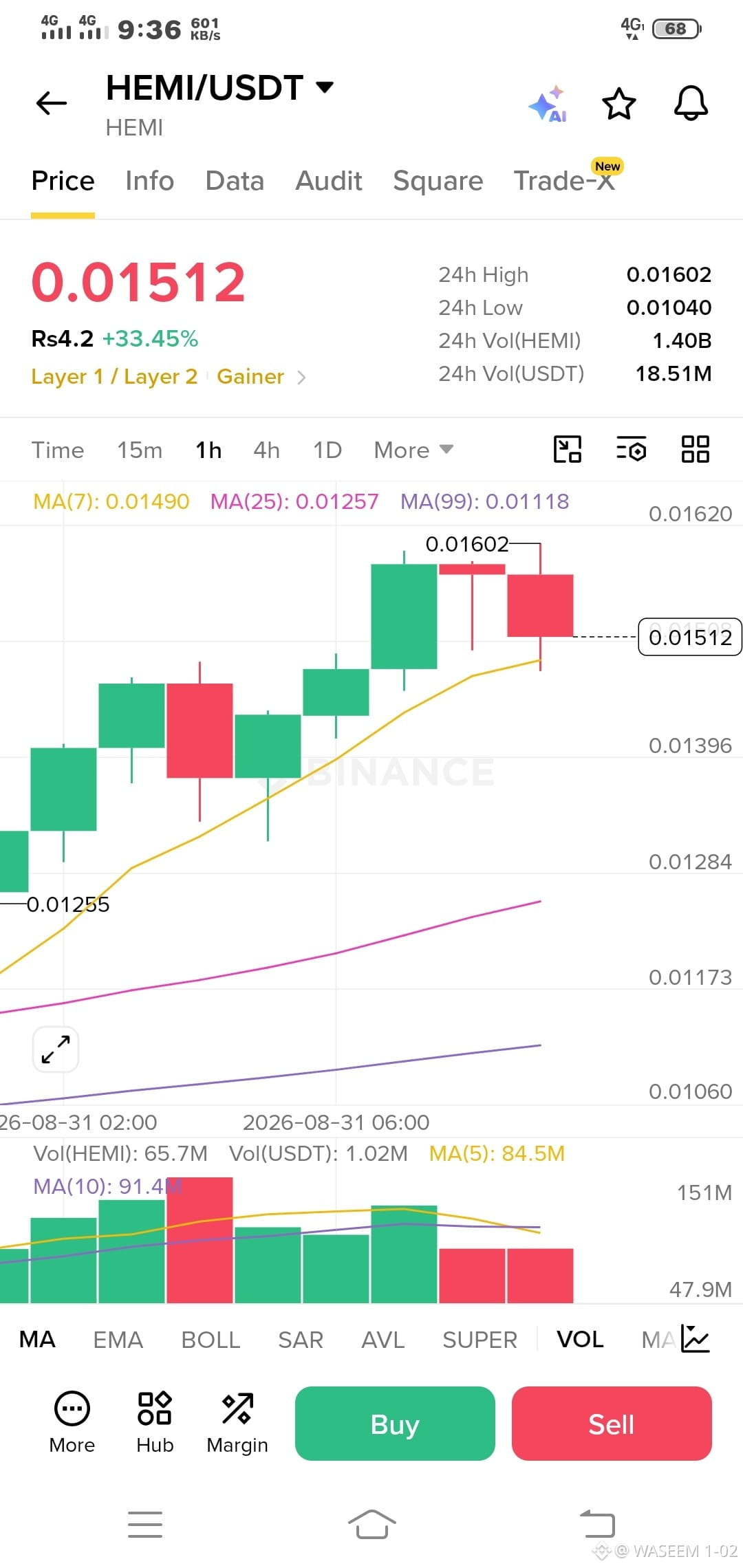
Task: Tap the +33.45% change value
Action: point(151,338)
